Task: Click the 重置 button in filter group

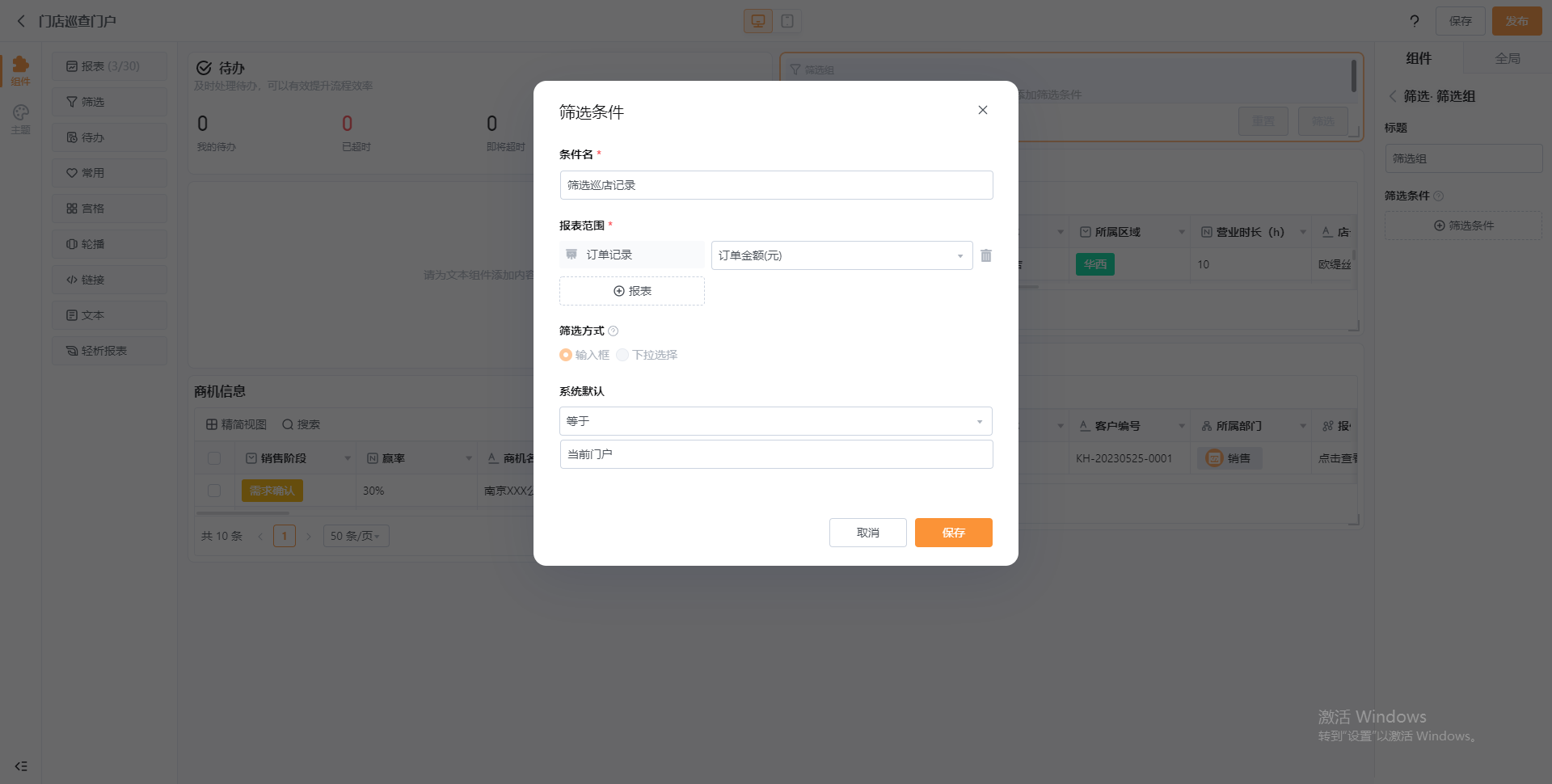Action: click(1263, 121)
